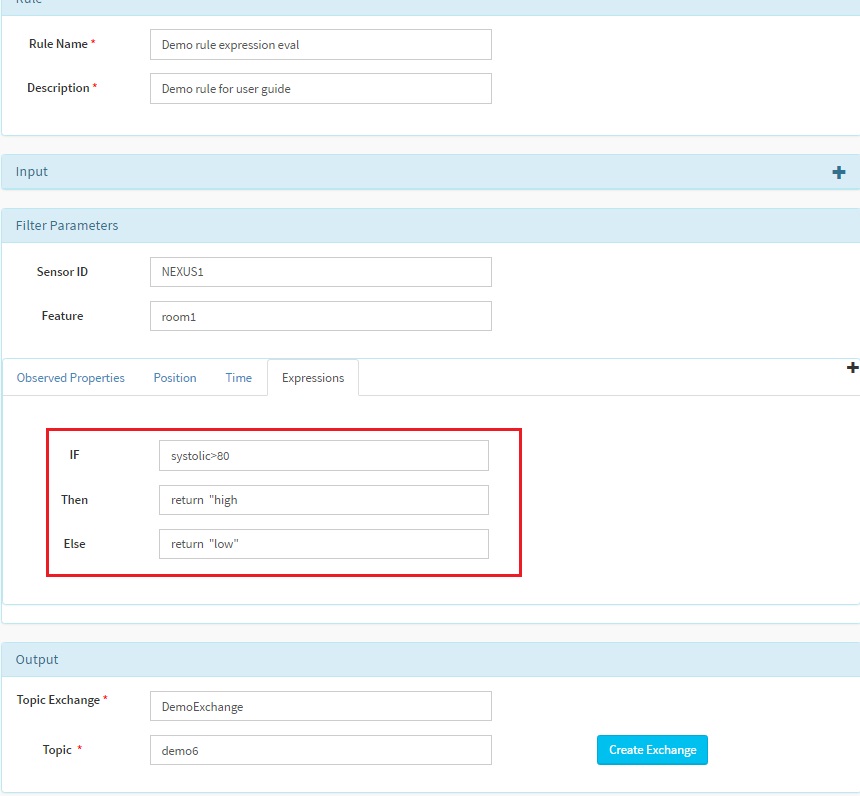Click the Topic Exchange field DemoExchange
860x796 pixels.
(x=321, y=706)
